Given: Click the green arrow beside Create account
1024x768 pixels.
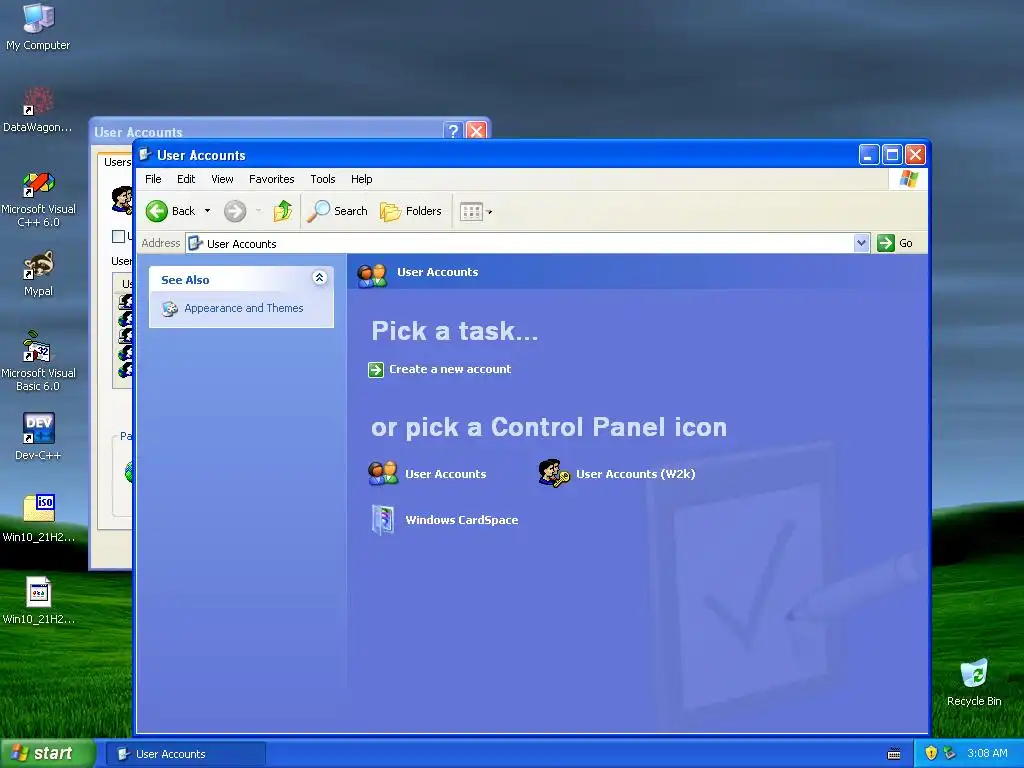Looking at the screenshot, I should (376, 370).
